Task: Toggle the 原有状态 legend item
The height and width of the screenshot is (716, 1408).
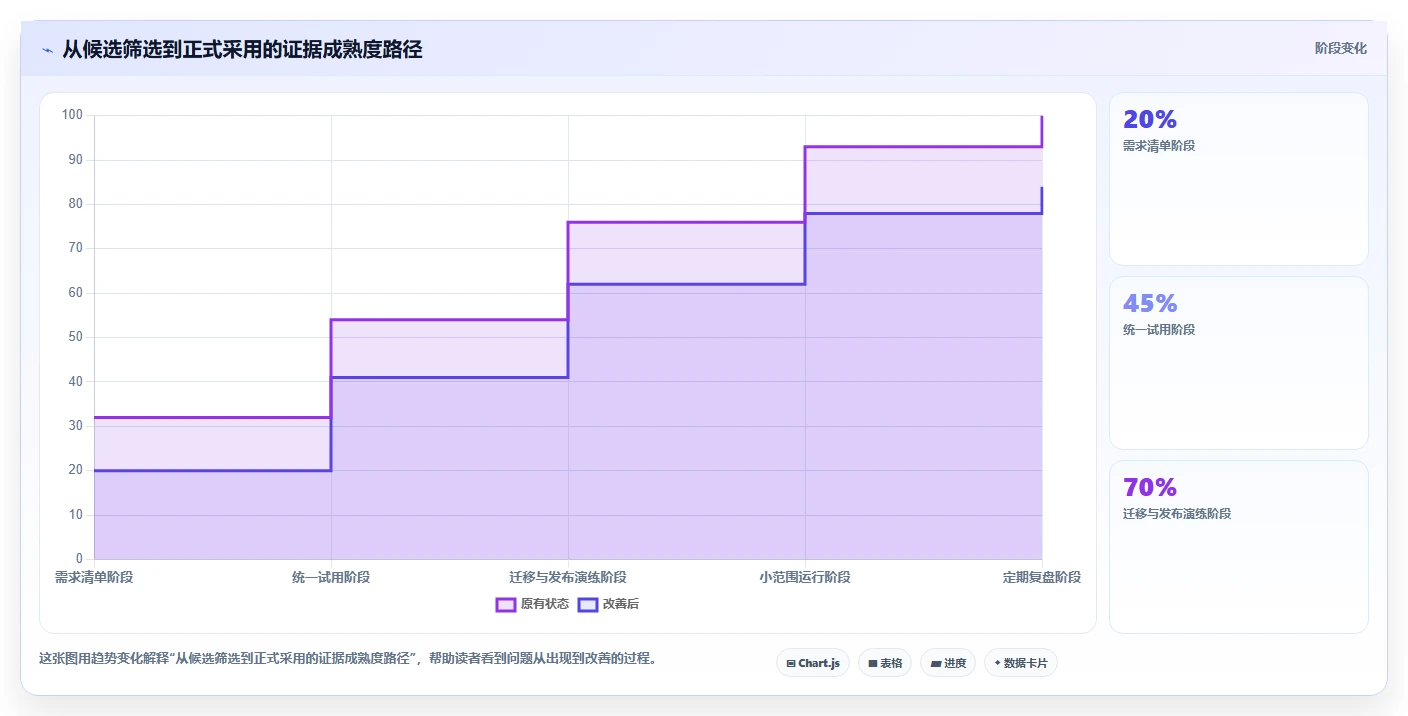Action: [532, 604]
